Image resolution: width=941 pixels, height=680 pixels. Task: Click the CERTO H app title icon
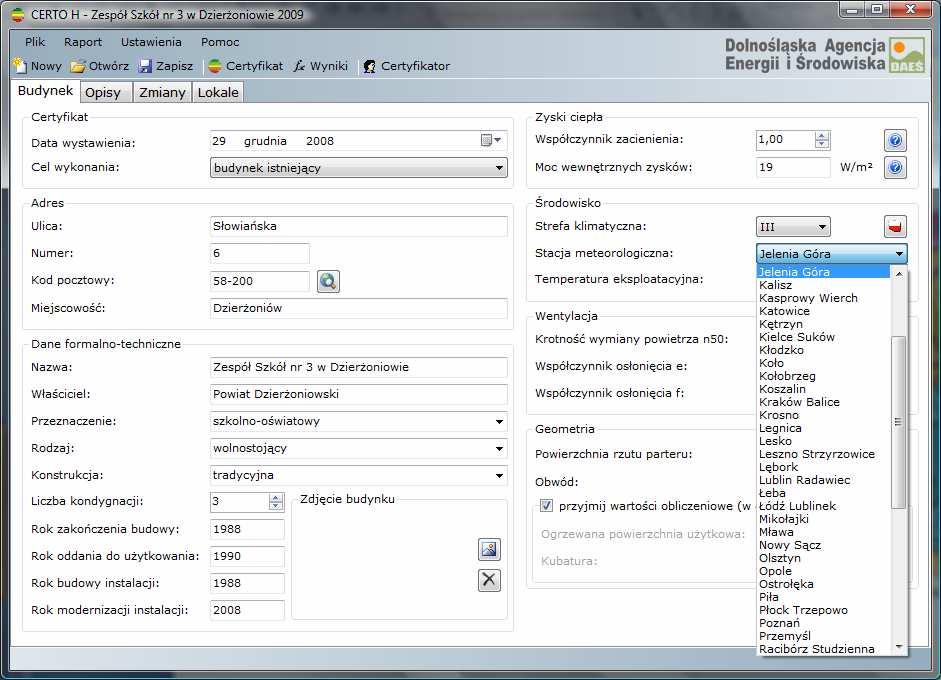(19, 14)
